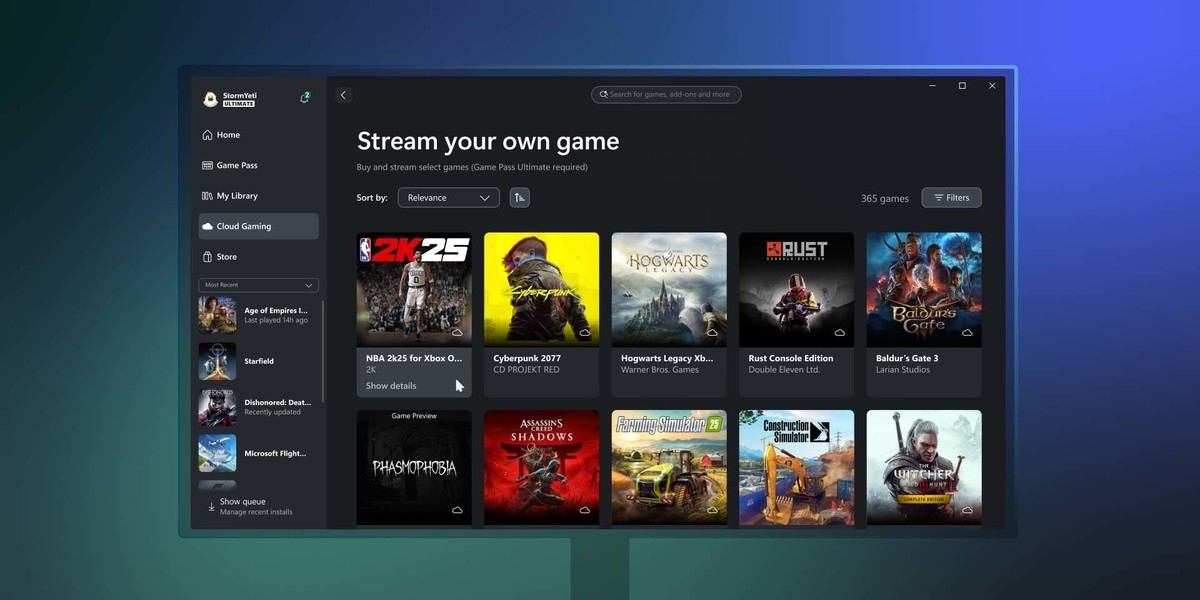Image resolution: width=1200 pixels, height=600 pixels.
Task: Open the Store section
Action: tap(258, 257)
